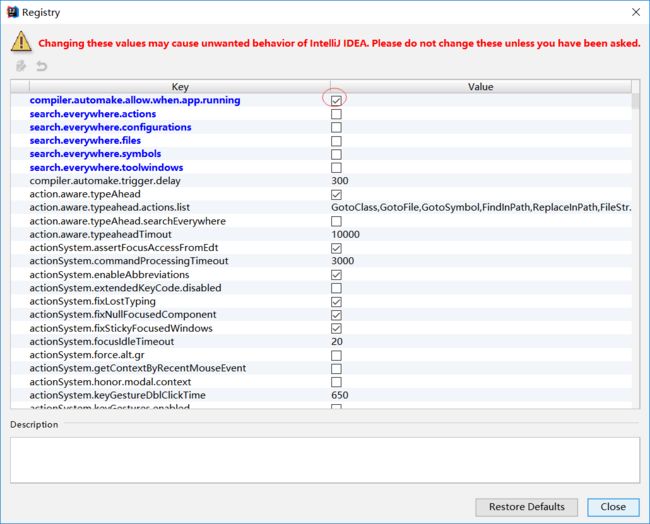This screenshot has height=524, width=650.
Task: Click the Close button
Action: [x=613, y=507]
